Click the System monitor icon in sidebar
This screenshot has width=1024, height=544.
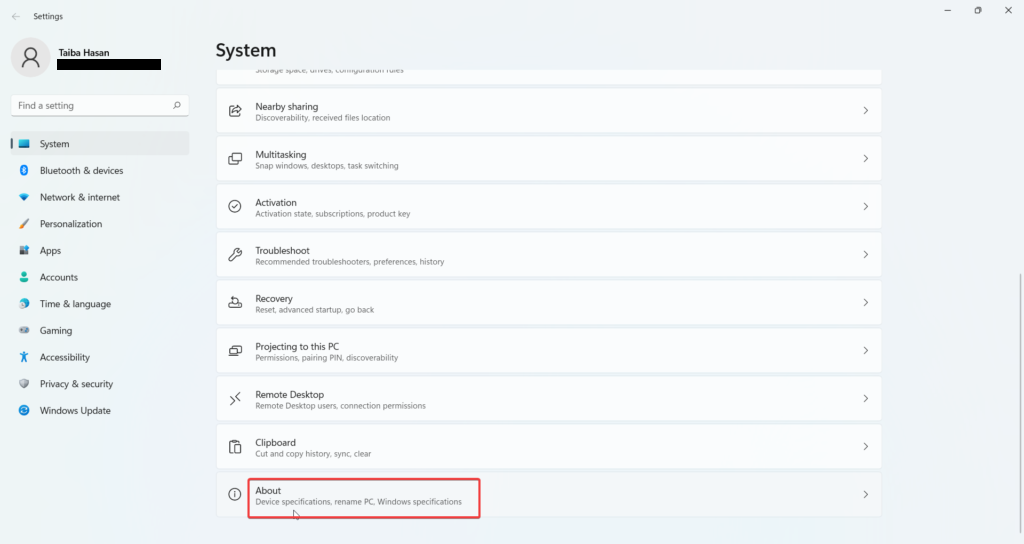point(24,144)
